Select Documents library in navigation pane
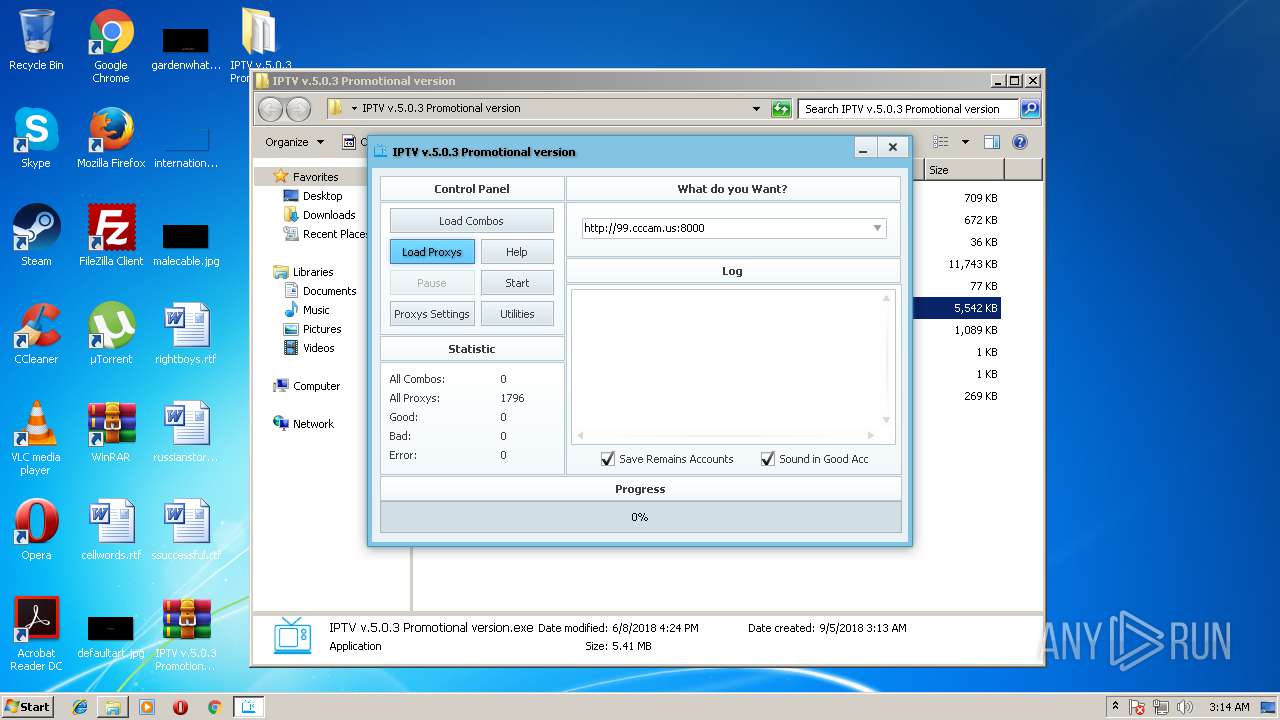 [x=329, y=291]
